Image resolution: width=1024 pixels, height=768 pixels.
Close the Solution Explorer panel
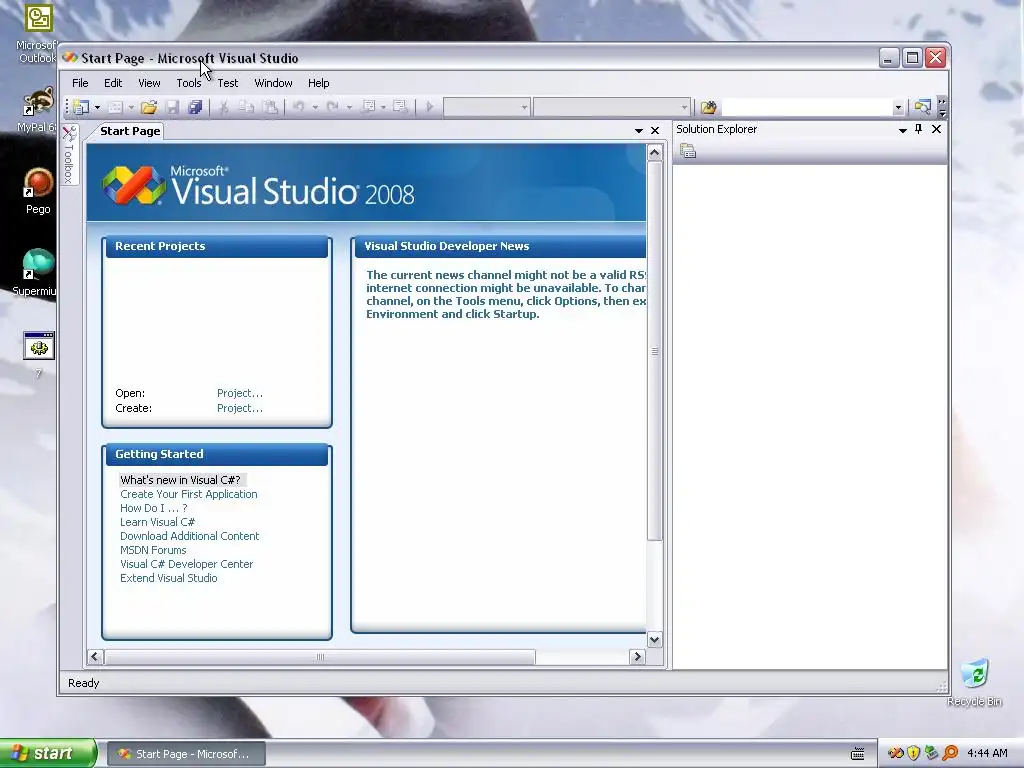click(x=936, y=129)
